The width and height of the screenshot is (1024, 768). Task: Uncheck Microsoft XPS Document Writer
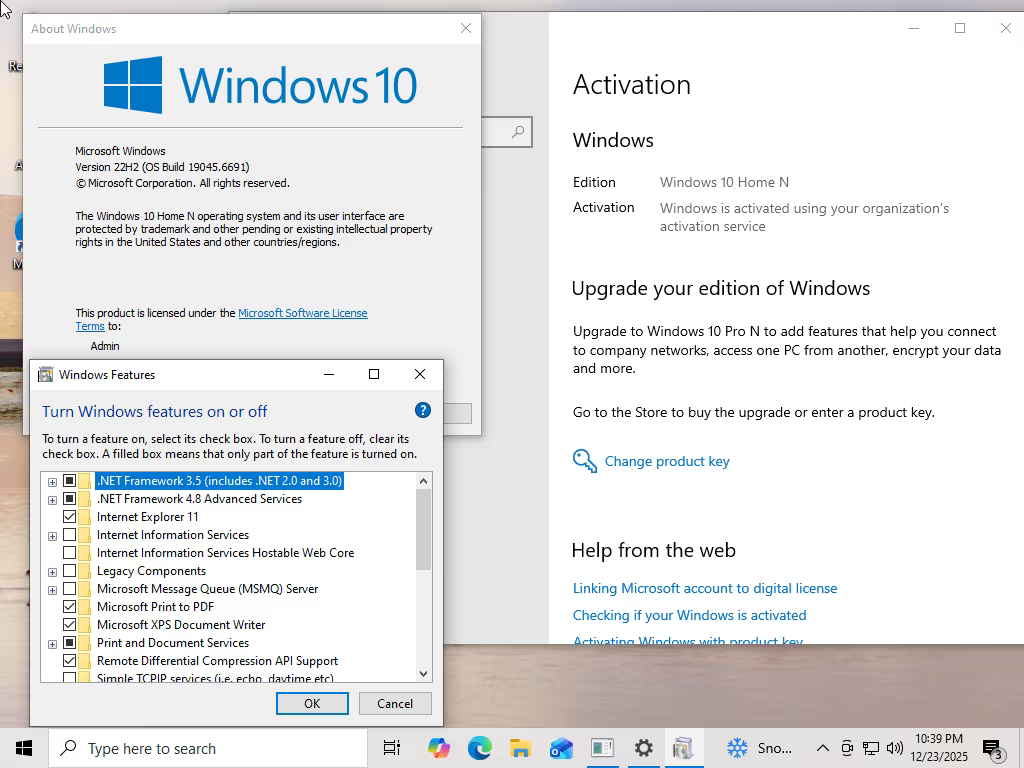(69, 625)
